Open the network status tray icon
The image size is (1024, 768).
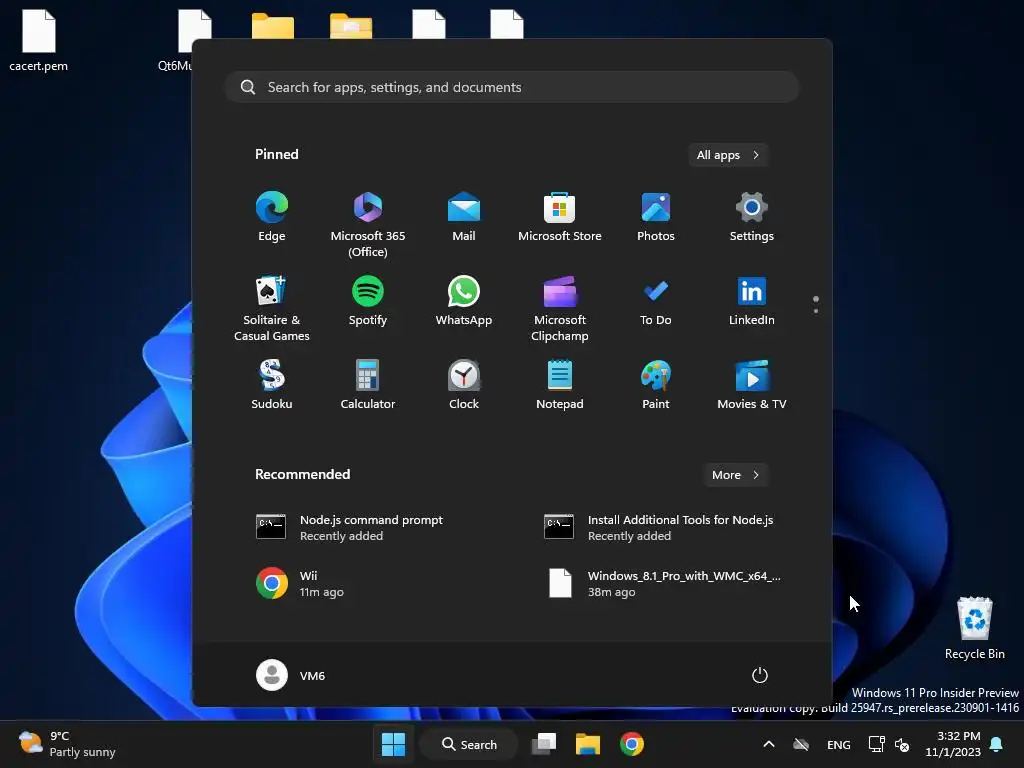[x=876, y=744]
